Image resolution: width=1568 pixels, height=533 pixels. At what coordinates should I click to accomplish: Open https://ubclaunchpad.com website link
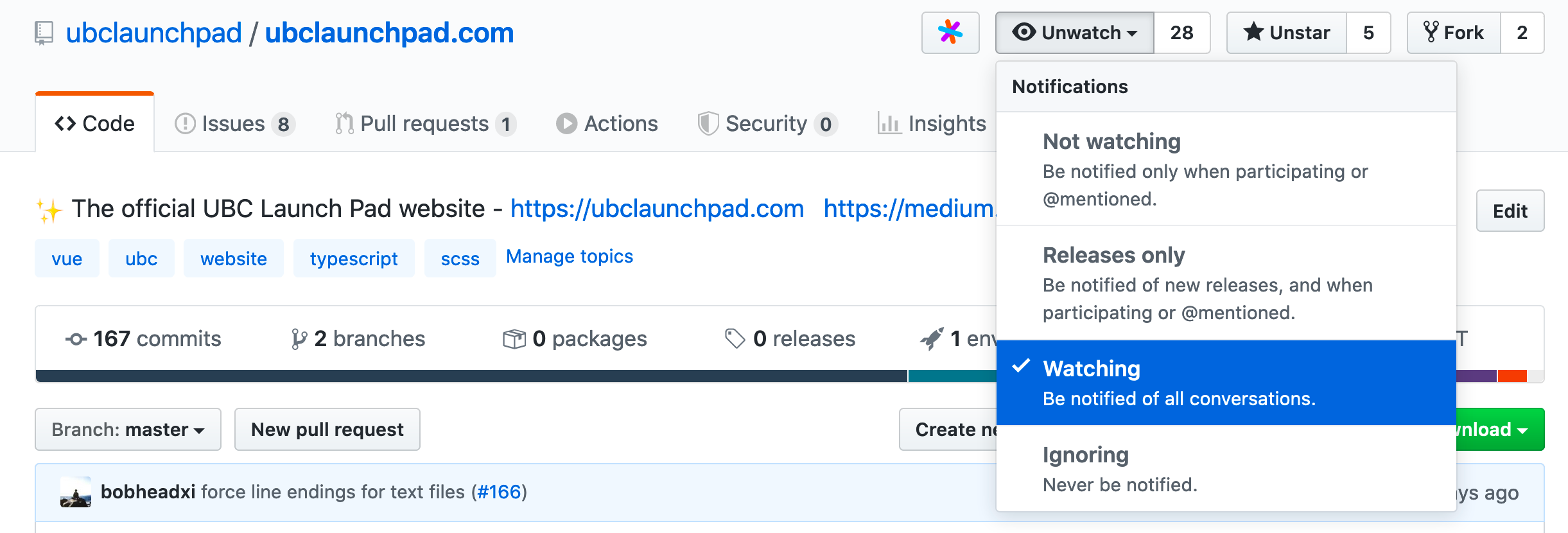pyautogui.click(x=657, y=209)
